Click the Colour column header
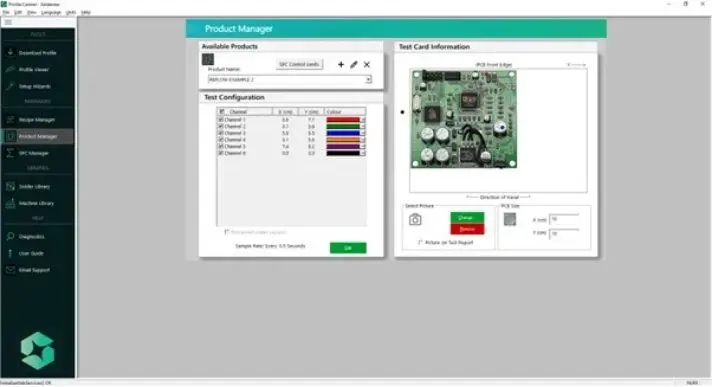The height and width of the screenshot is (387, 712). [x=345, y=112]
